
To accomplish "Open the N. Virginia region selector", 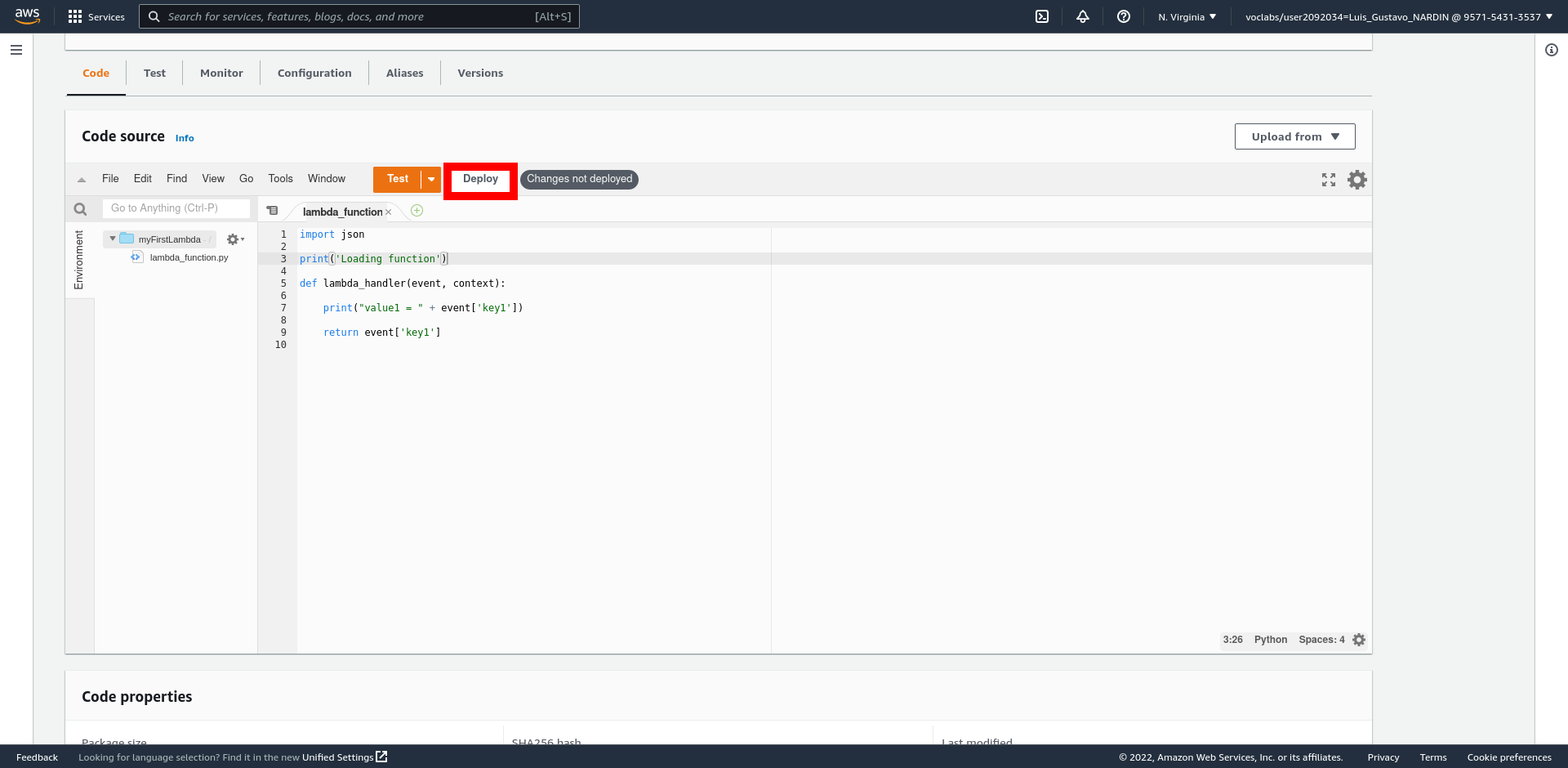I will [1187, 16].
